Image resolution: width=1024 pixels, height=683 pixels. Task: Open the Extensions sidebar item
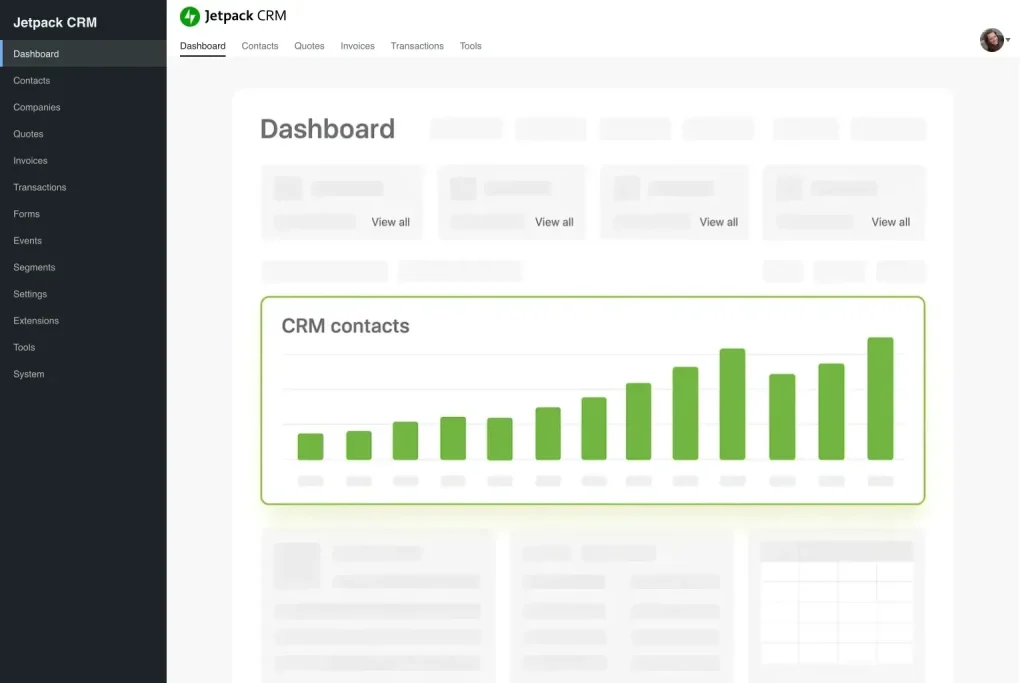tap(36, 320)
